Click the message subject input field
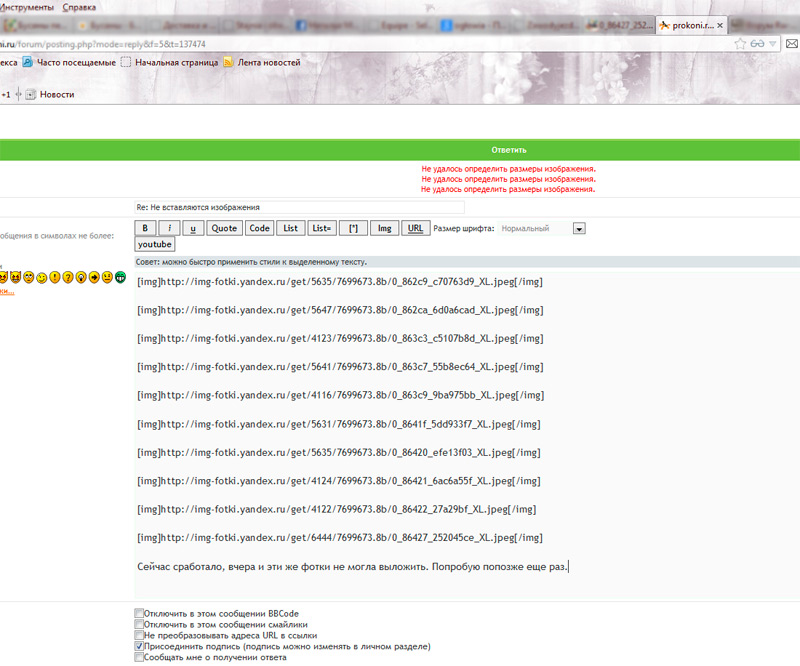The width and height of the screenshot is (800, 666). click(299, 207)
